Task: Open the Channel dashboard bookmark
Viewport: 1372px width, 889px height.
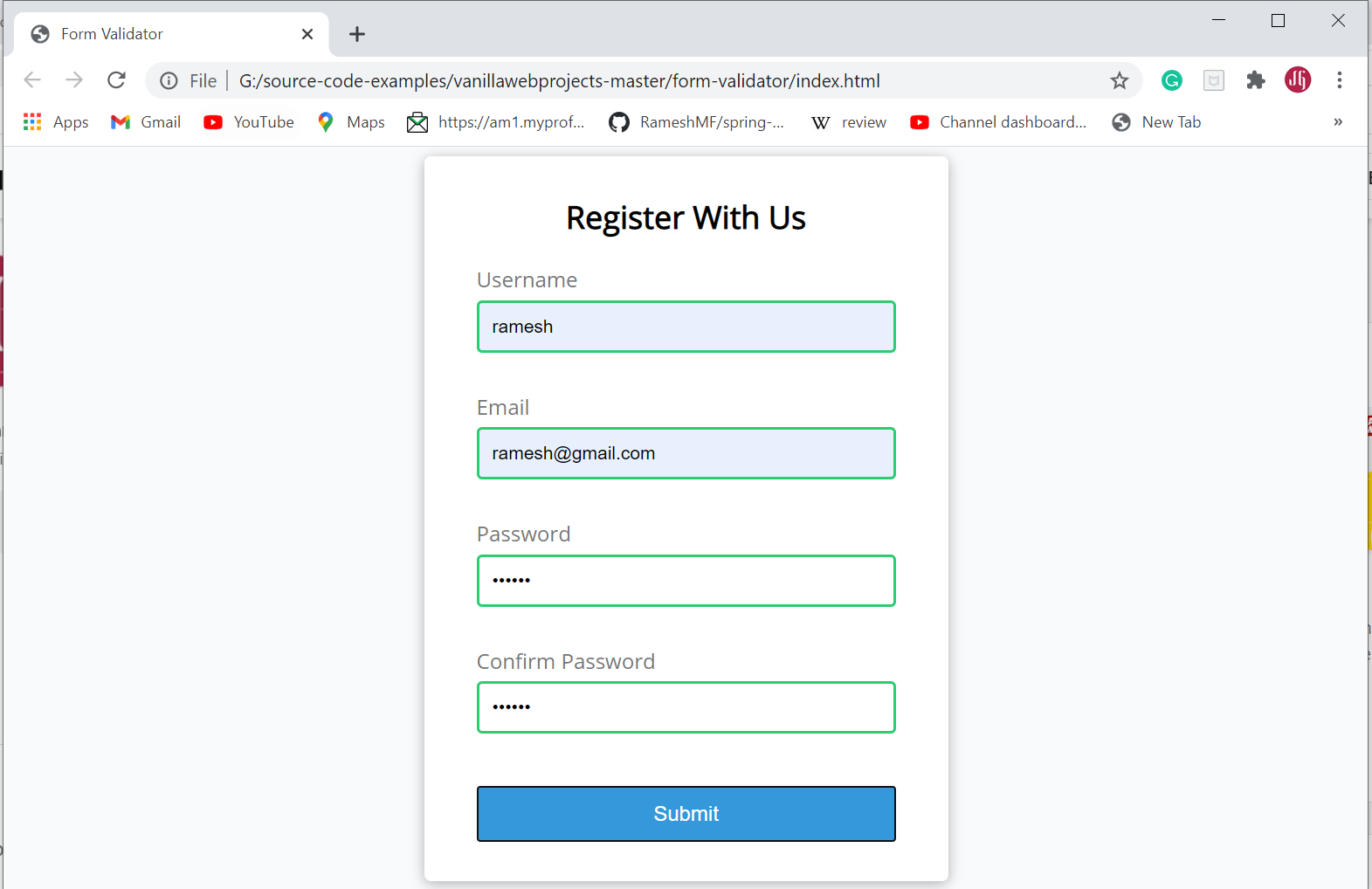Action: pyautogui.click(x=998, y=122)
